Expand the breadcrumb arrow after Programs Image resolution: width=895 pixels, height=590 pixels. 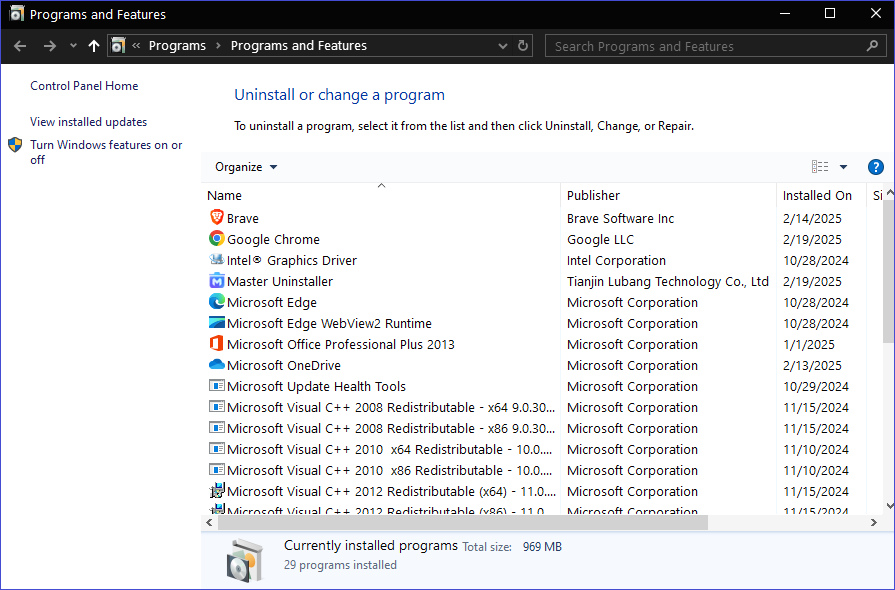click(x=218, y=46)
